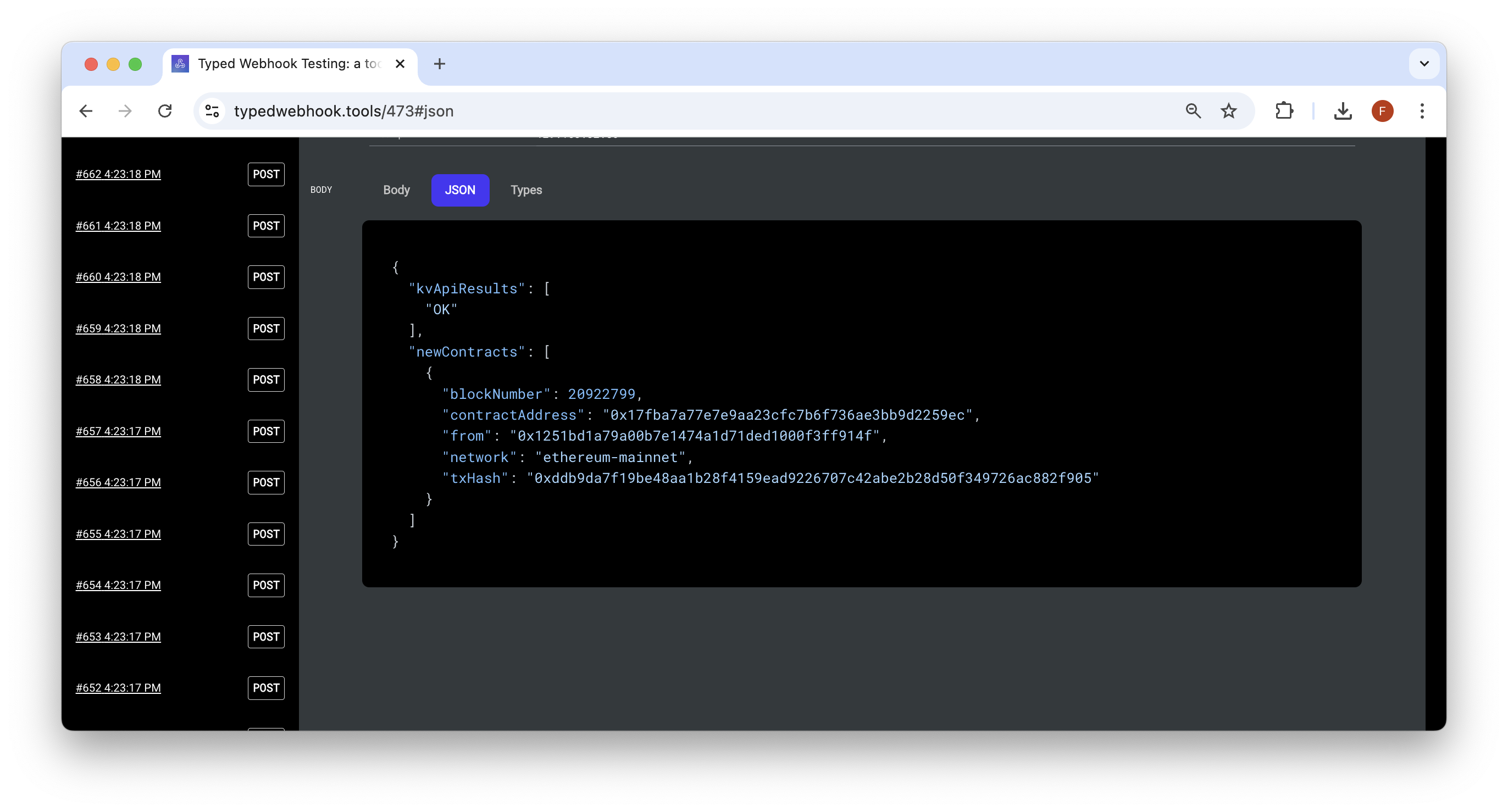Reload the page with refresh icon

tap(165, 111)
